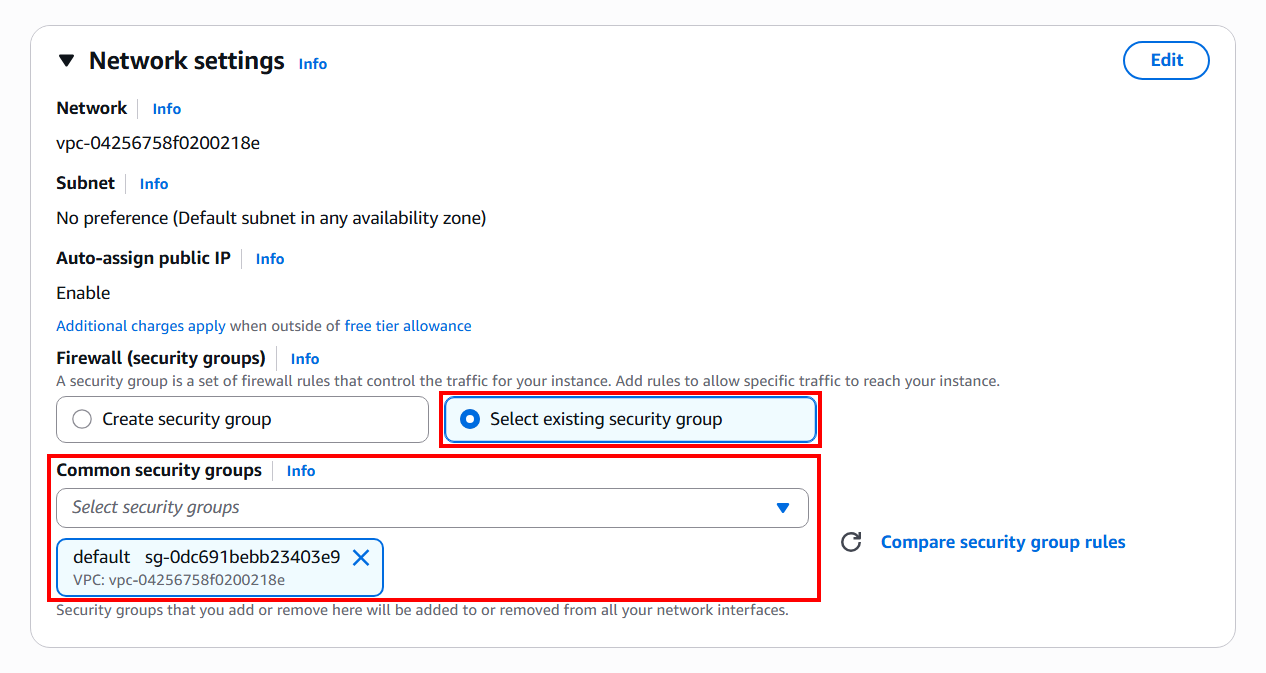1266x673 pixels.
Task: Open Info link beside Auto-assign public IP
Action: point(270,259)
